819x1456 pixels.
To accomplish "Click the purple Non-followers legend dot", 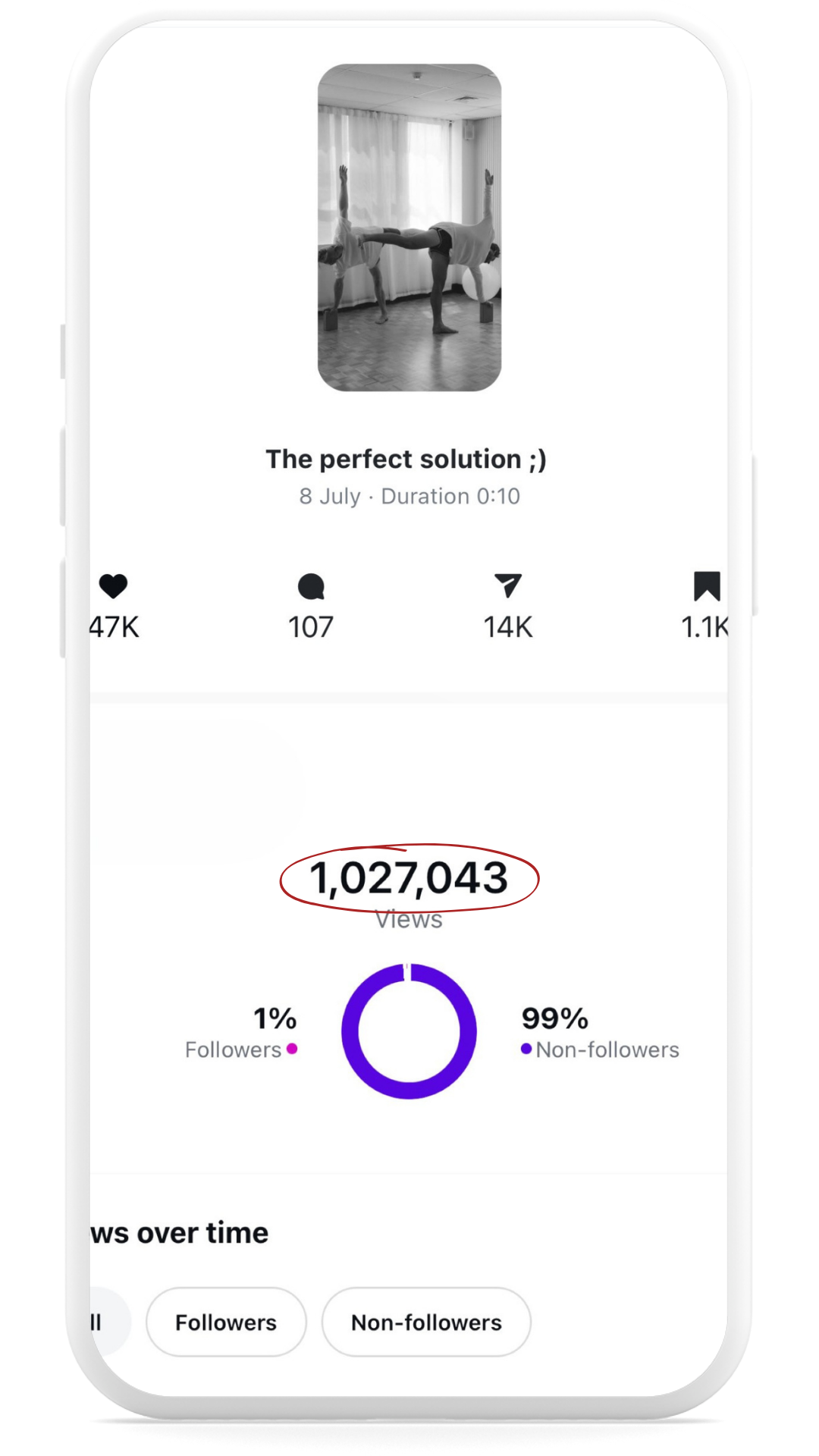I will pyautogui.click(x=526, y=1049).
